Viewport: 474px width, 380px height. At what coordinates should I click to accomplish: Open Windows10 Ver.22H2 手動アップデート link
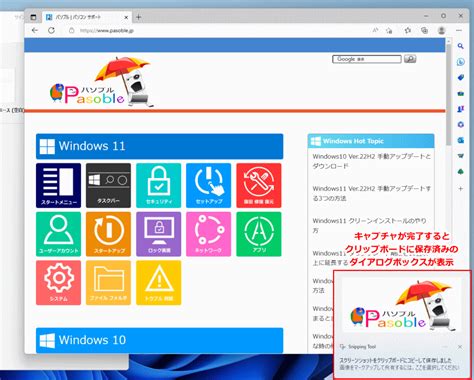point(371,161)
